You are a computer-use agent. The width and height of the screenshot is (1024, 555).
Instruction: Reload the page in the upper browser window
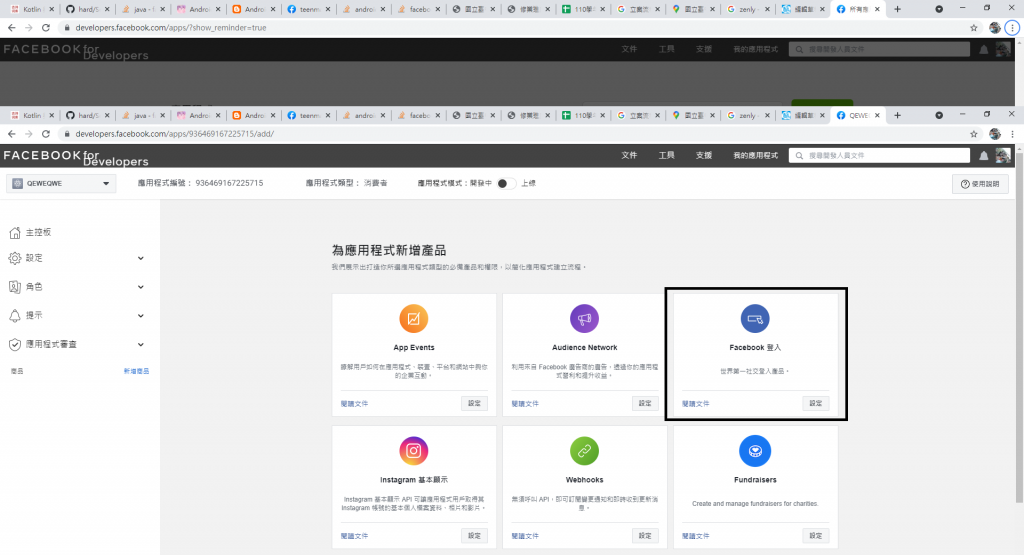(x=46, y=28)
